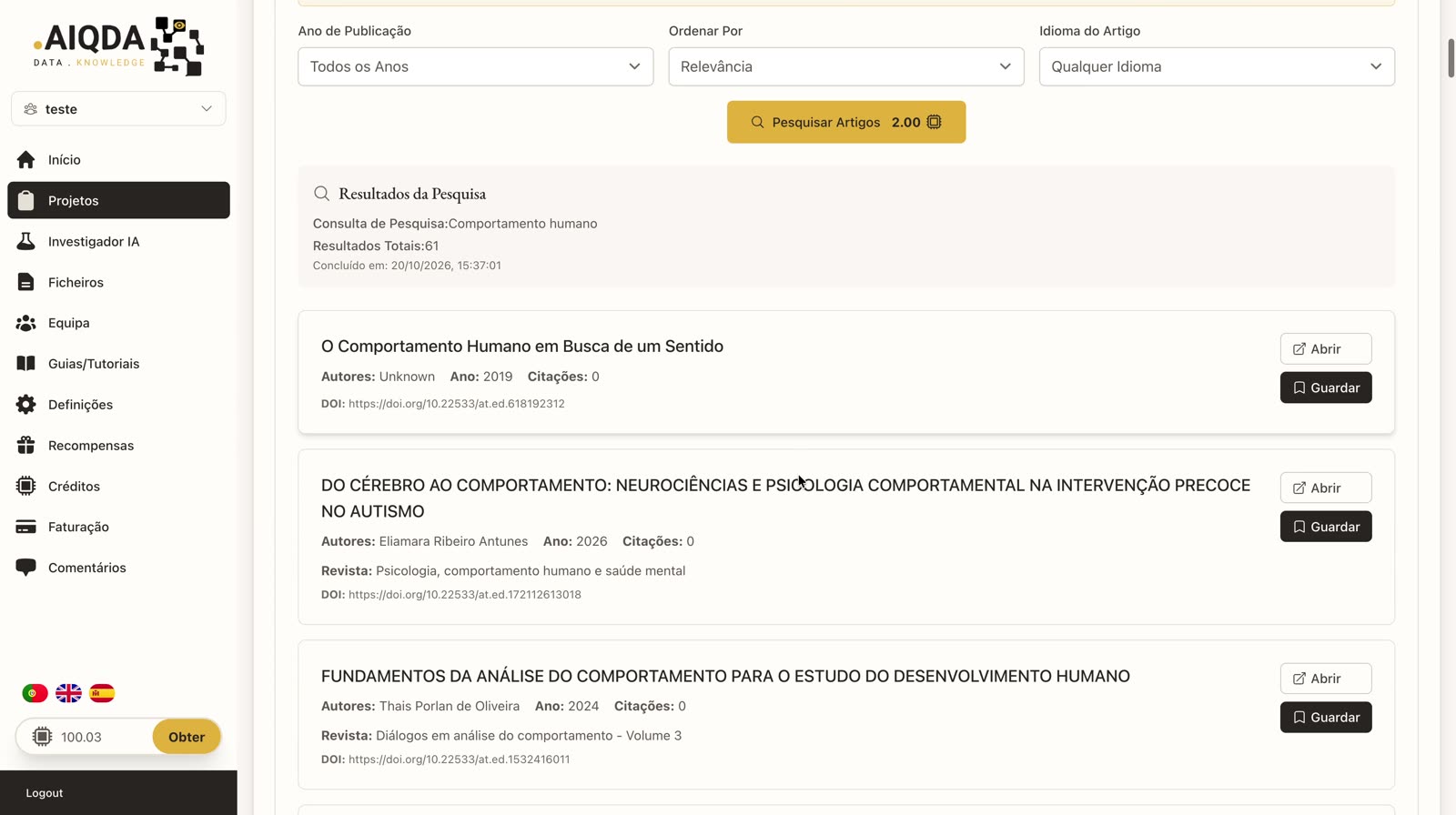Save the DO CÉREBRO AO COMPORTAMENTO article
This screenshot has width=1456, height=815.
[x=1326, y=527]
